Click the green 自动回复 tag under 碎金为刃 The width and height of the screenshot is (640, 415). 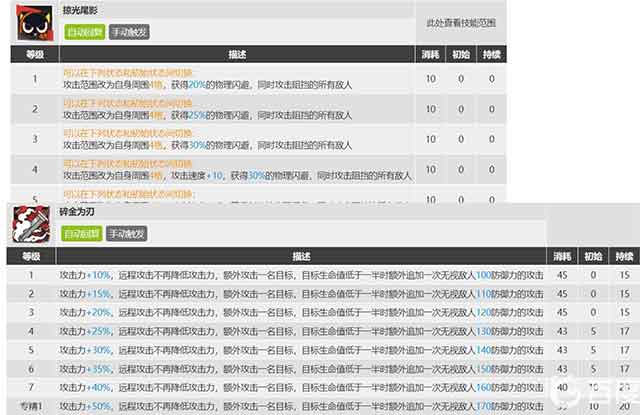[x=82, y=233]
